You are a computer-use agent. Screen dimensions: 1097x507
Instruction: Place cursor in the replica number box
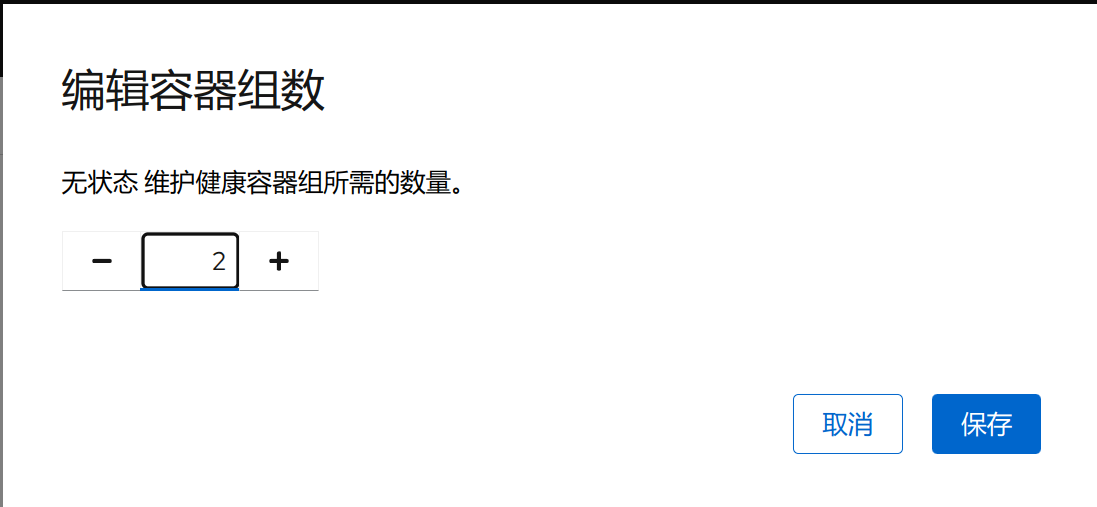tap(190, 261)
